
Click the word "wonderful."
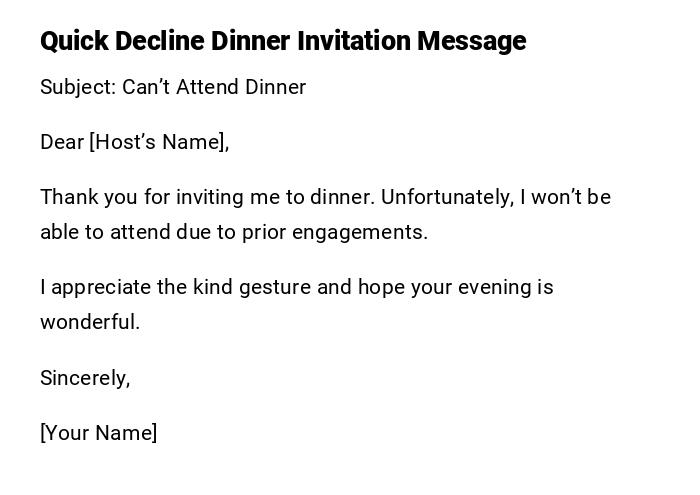(x=90, y=322)
